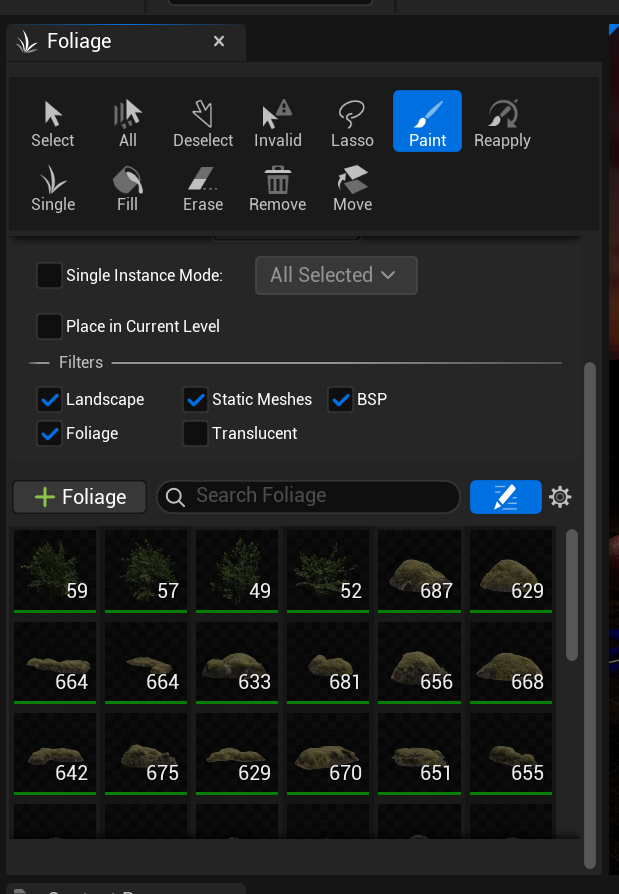Click the Remove trash can tool
The height and width of the screenshot is (894, 619).
pos(277,187)
